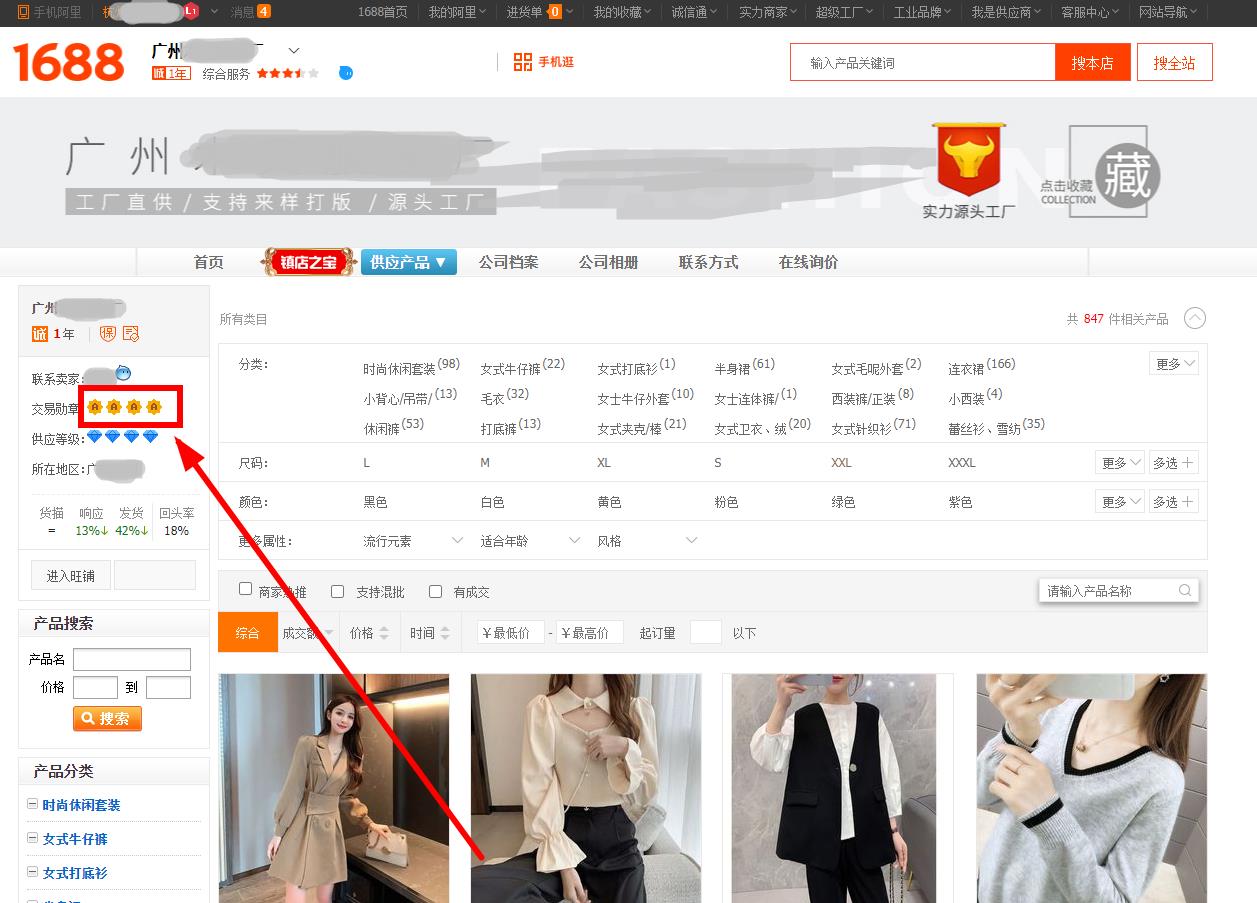The width and height of the screenshot is (1257, 903).
Task: Expand 更多 in the 分类 row
Action: click(1174, 364)
